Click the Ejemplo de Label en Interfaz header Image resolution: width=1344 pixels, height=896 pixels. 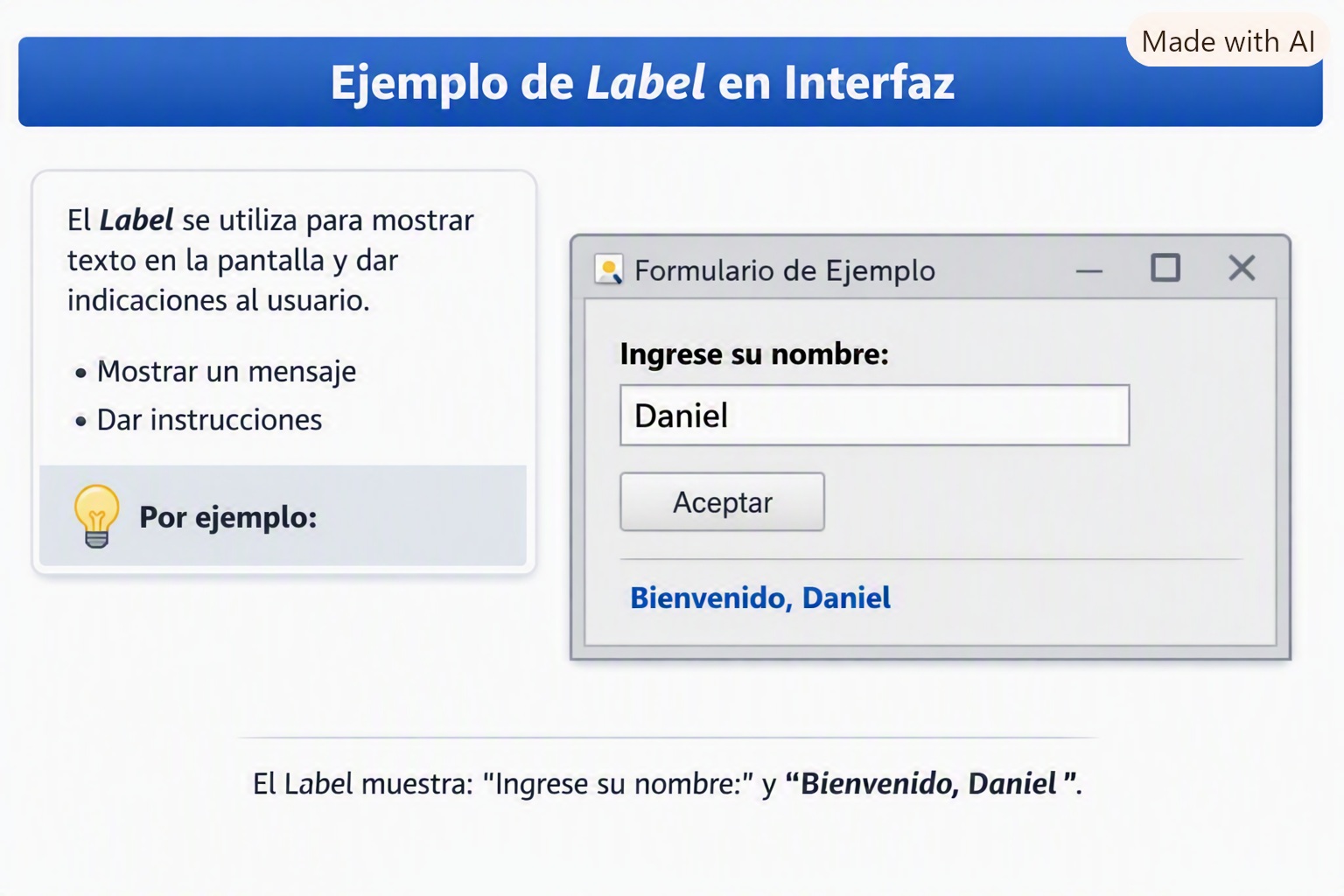[x=642, y=82]
